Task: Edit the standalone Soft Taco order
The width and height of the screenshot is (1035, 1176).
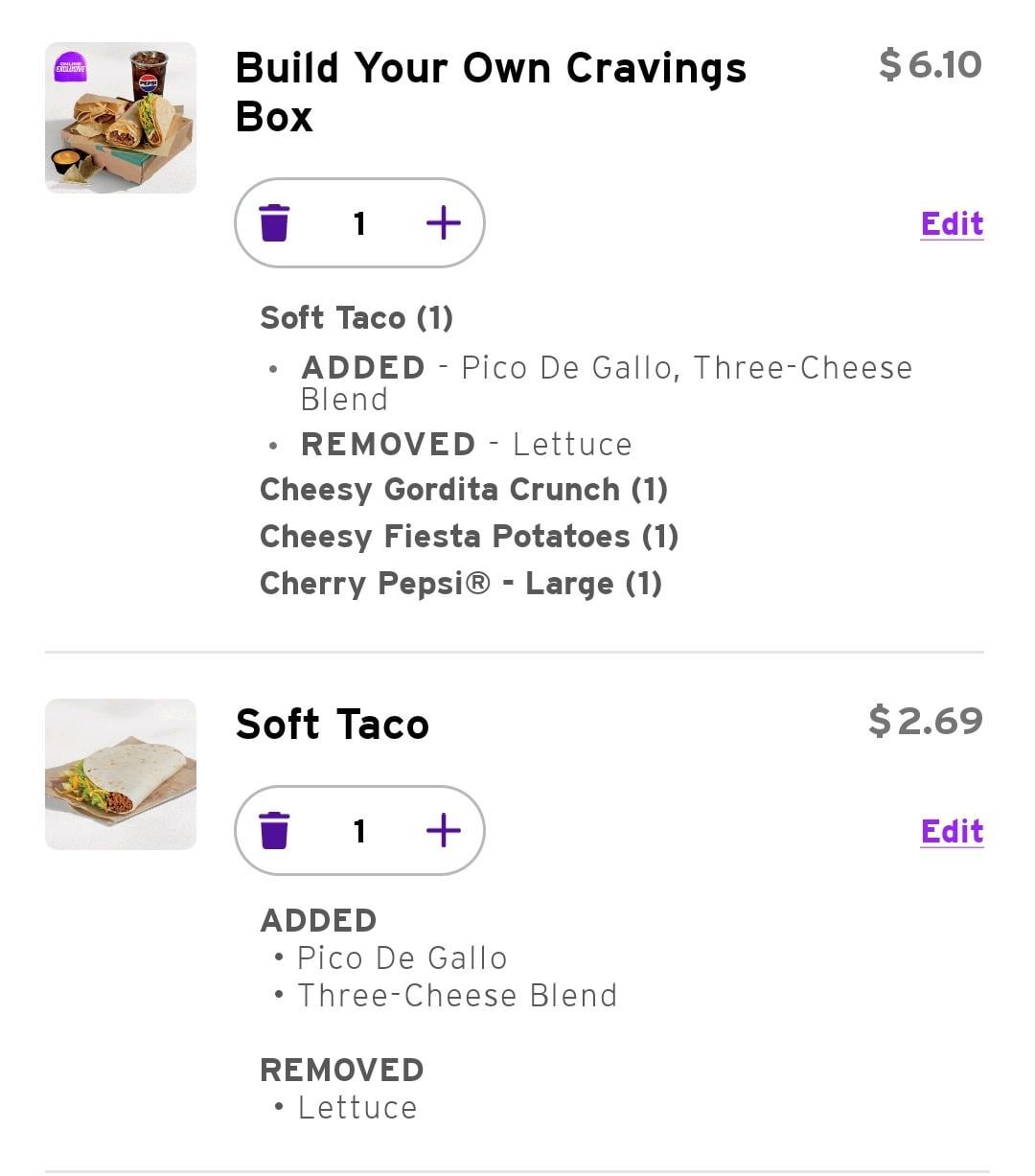Action: click(x=952, y=831)
